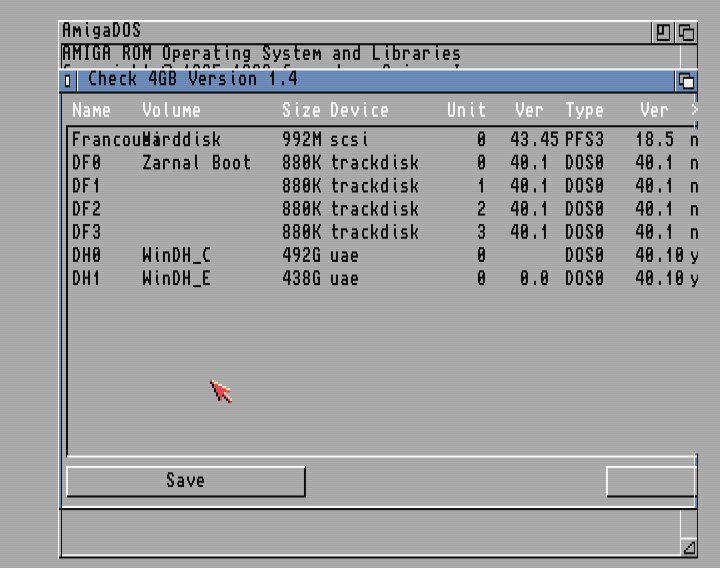Click the Type column header
Screen dimensions: 720x568
584,110
